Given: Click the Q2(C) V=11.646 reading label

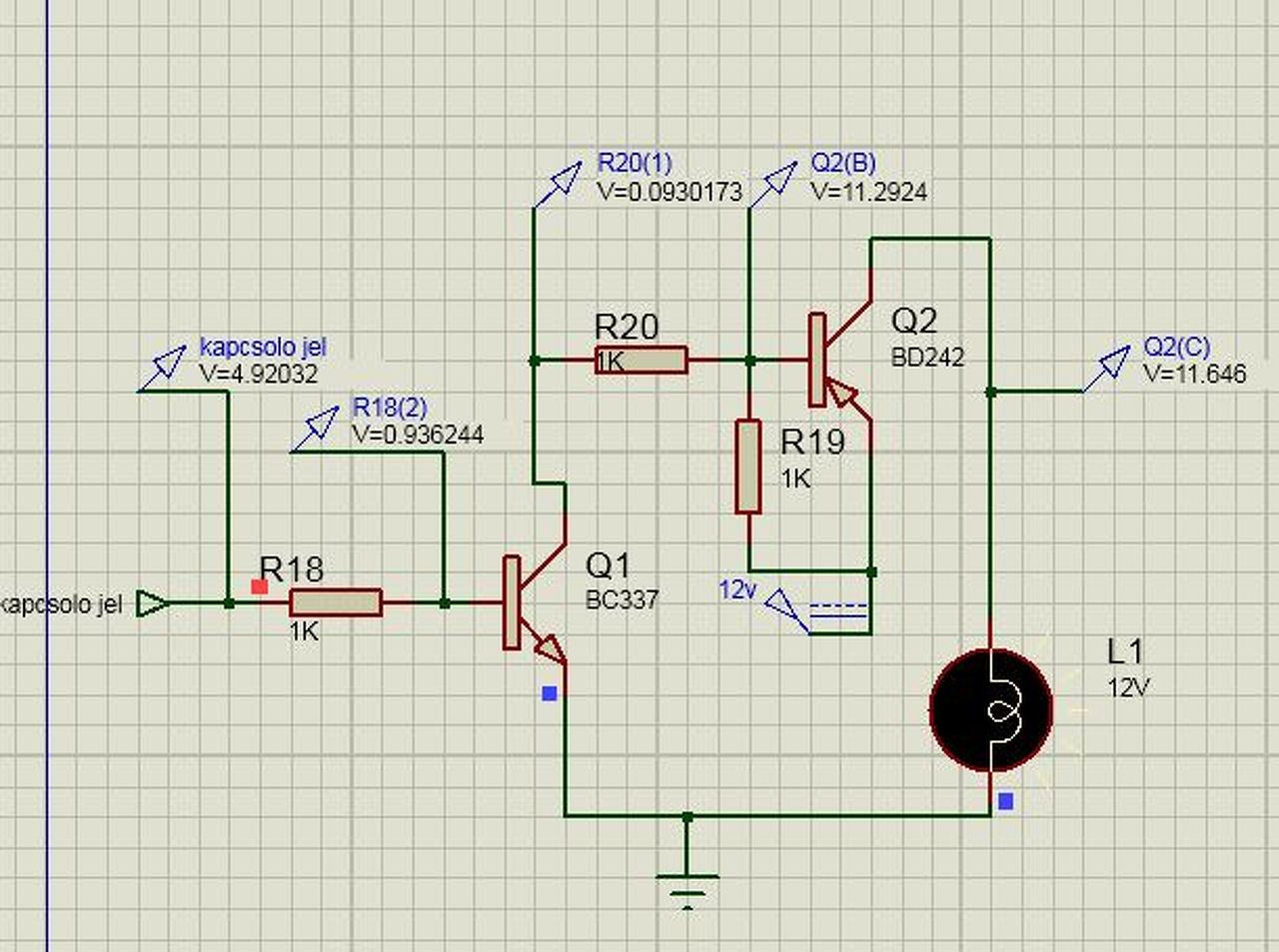Looking at the screenshot, I should 1195,375.
